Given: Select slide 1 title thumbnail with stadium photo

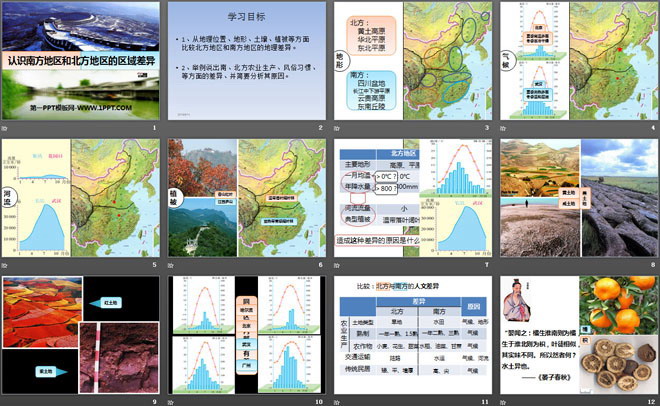Looking at the screenshot, I should pyautogui.click(x=81, y=61).
